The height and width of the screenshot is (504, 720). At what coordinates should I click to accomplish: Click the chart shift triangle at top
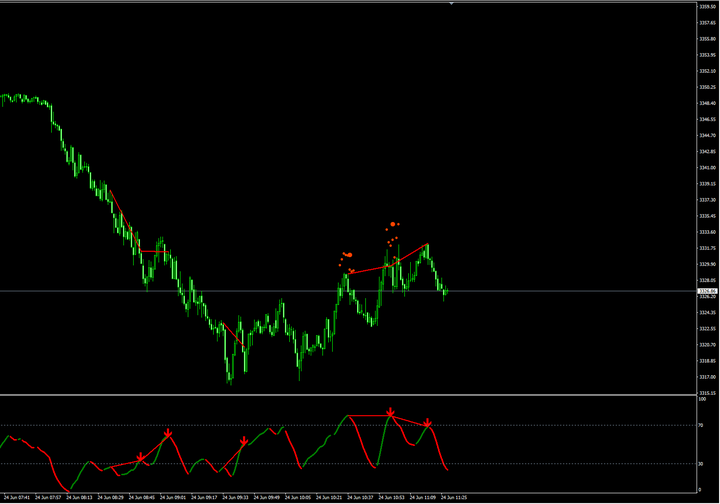(453, 4)
